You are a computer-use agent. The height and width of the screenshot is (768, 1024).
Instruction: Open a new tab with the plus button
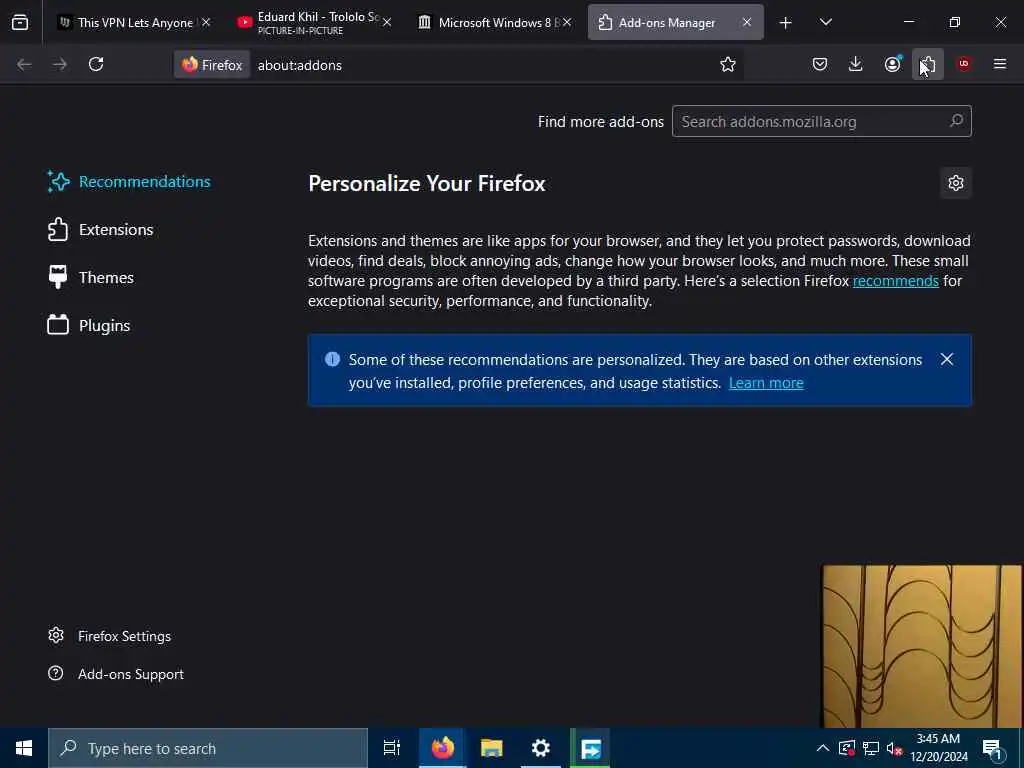pyautogui.click(x=786, y=23)
